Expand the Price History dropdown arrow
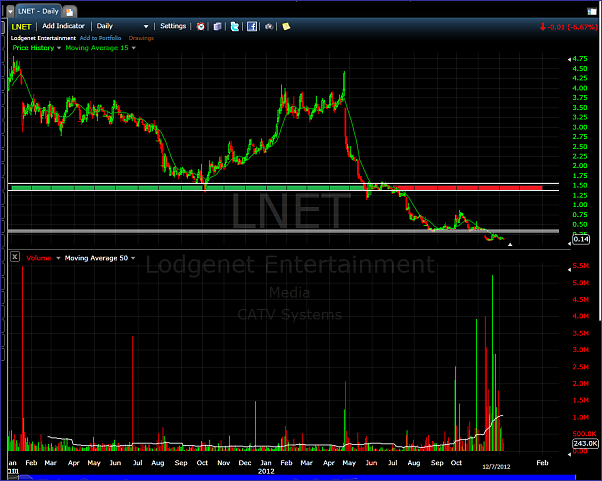This screenshot has height=481, width=602. (x=59, y=48)
